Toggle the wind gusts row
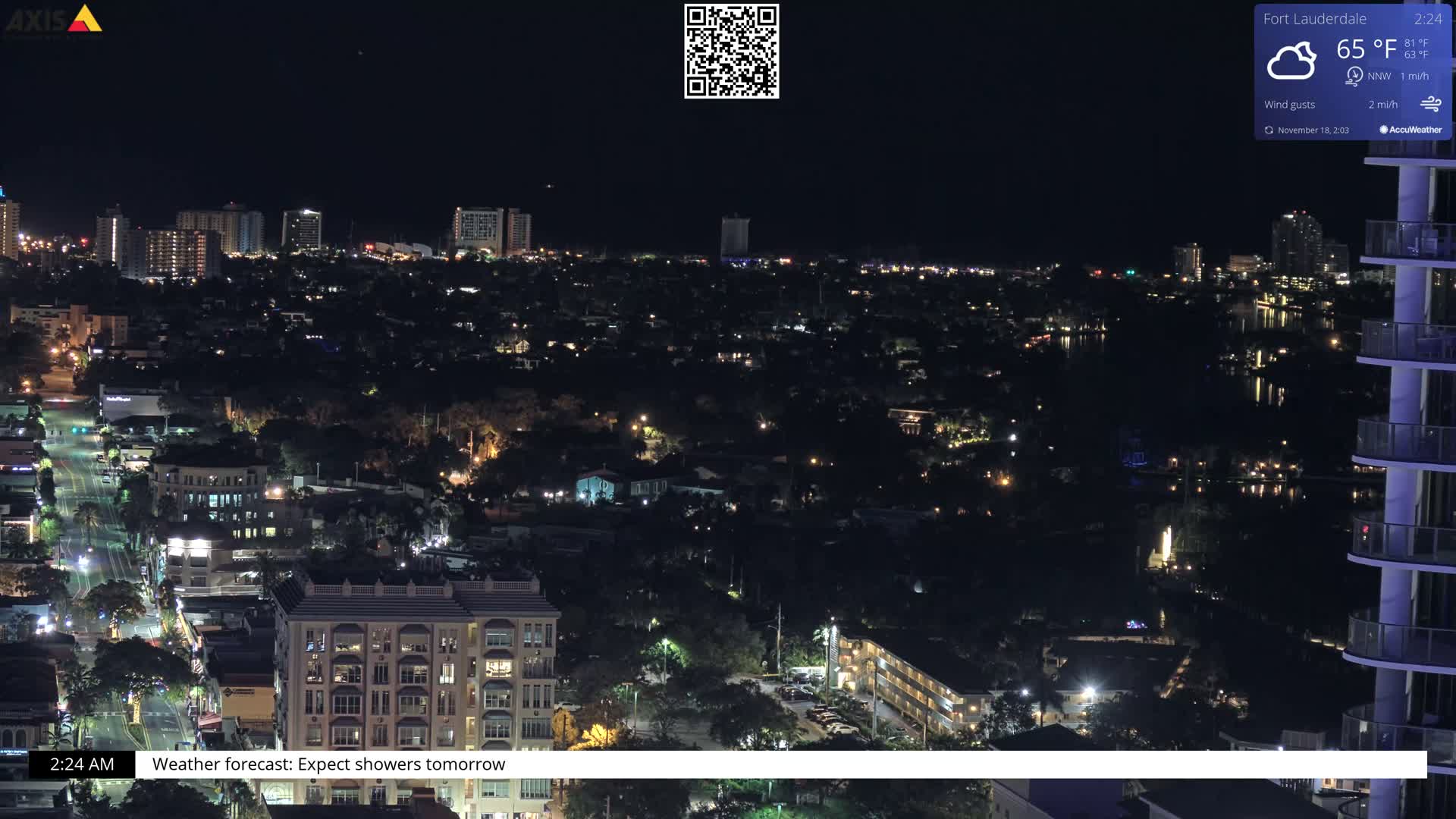Viewport: 1456px width, 819px height. pos(1289,104)
